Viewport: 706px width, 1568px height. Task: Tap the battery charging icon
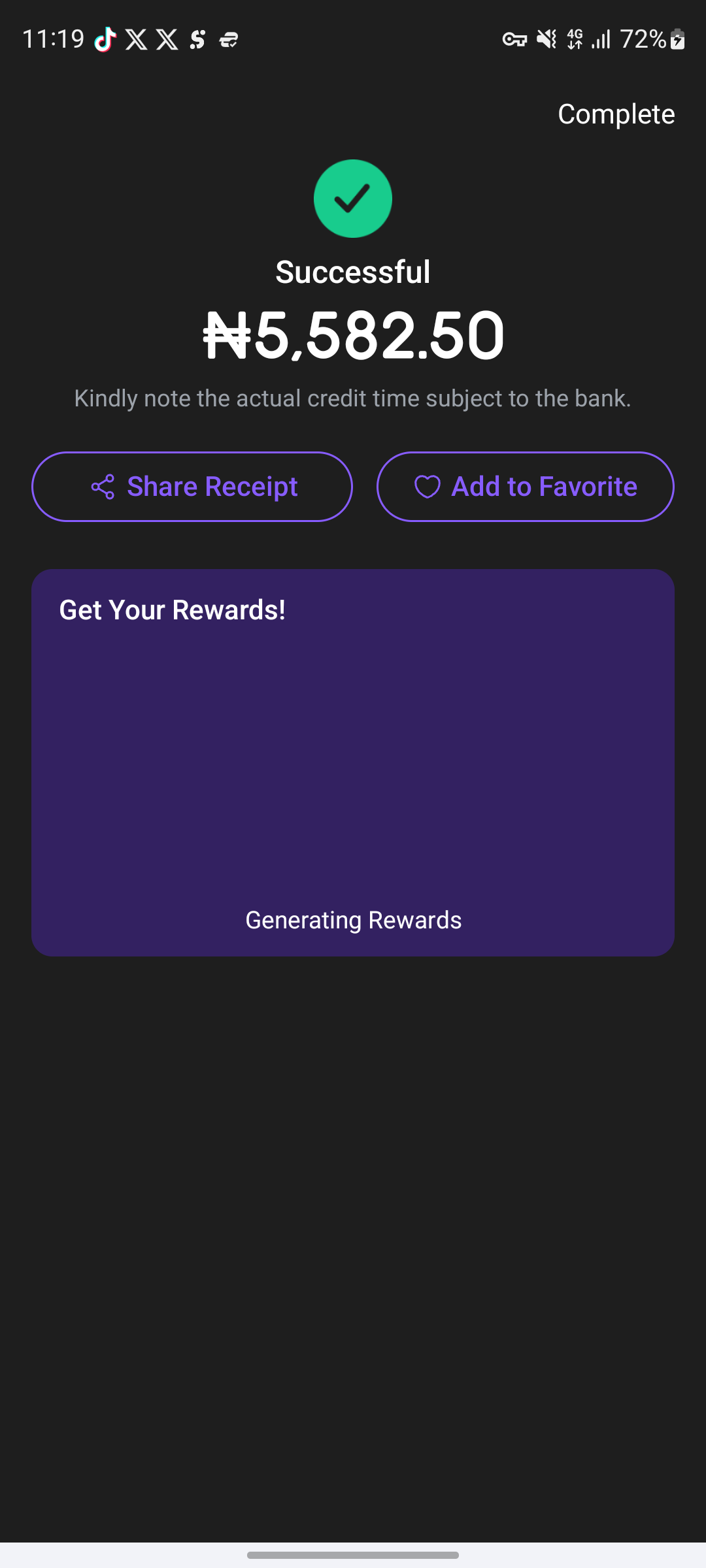[x=678, y=40]
